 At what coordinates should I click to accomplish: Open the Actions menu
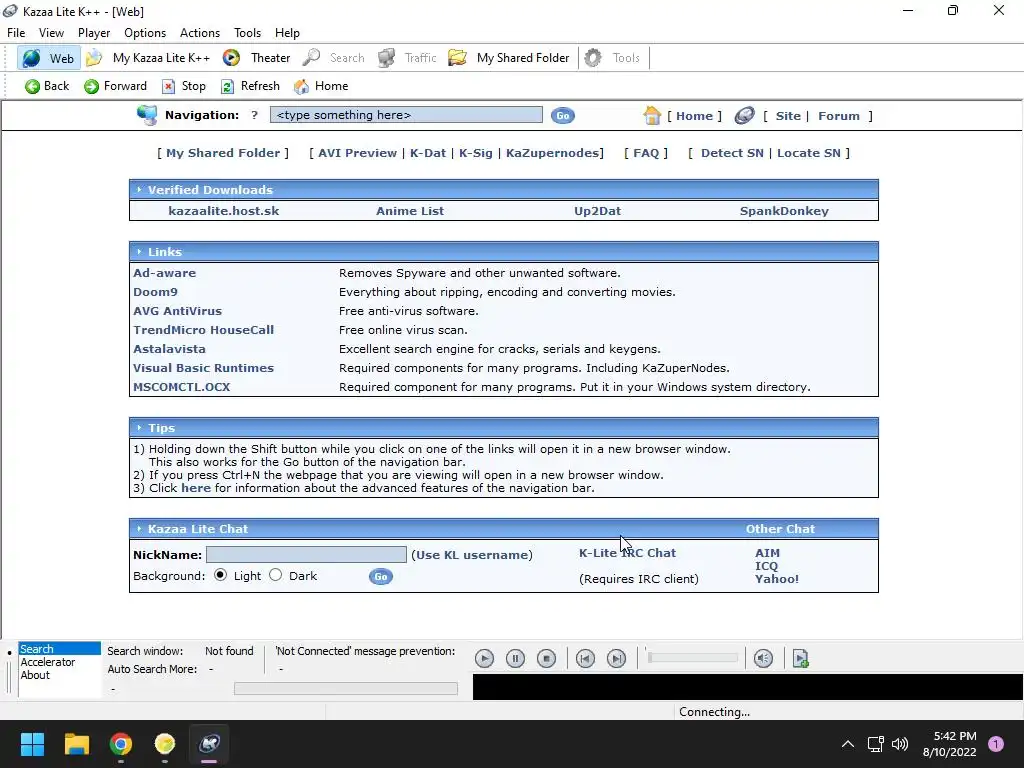200,33
